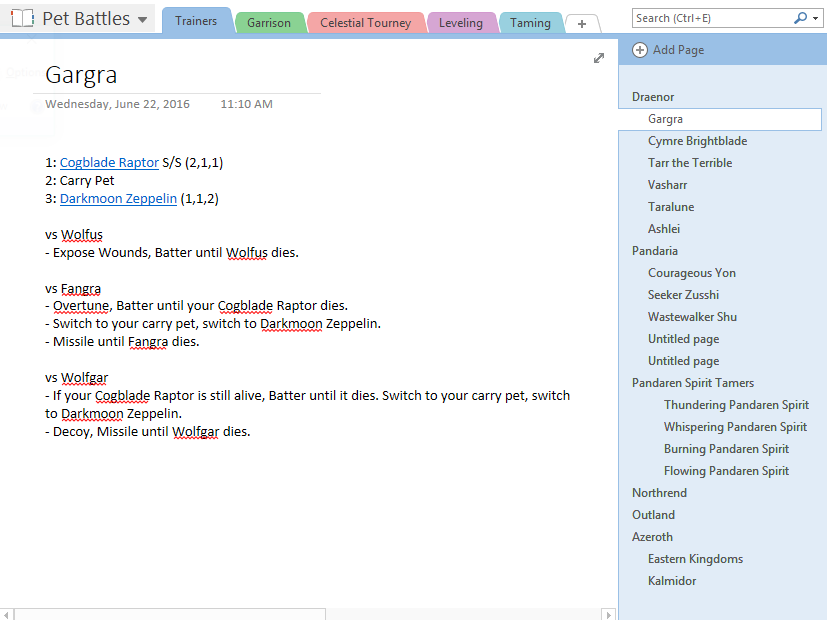Click the horizontal scrollbar left arrow
Viewport: 827px width, 620px height.
(x=7, y=614)
